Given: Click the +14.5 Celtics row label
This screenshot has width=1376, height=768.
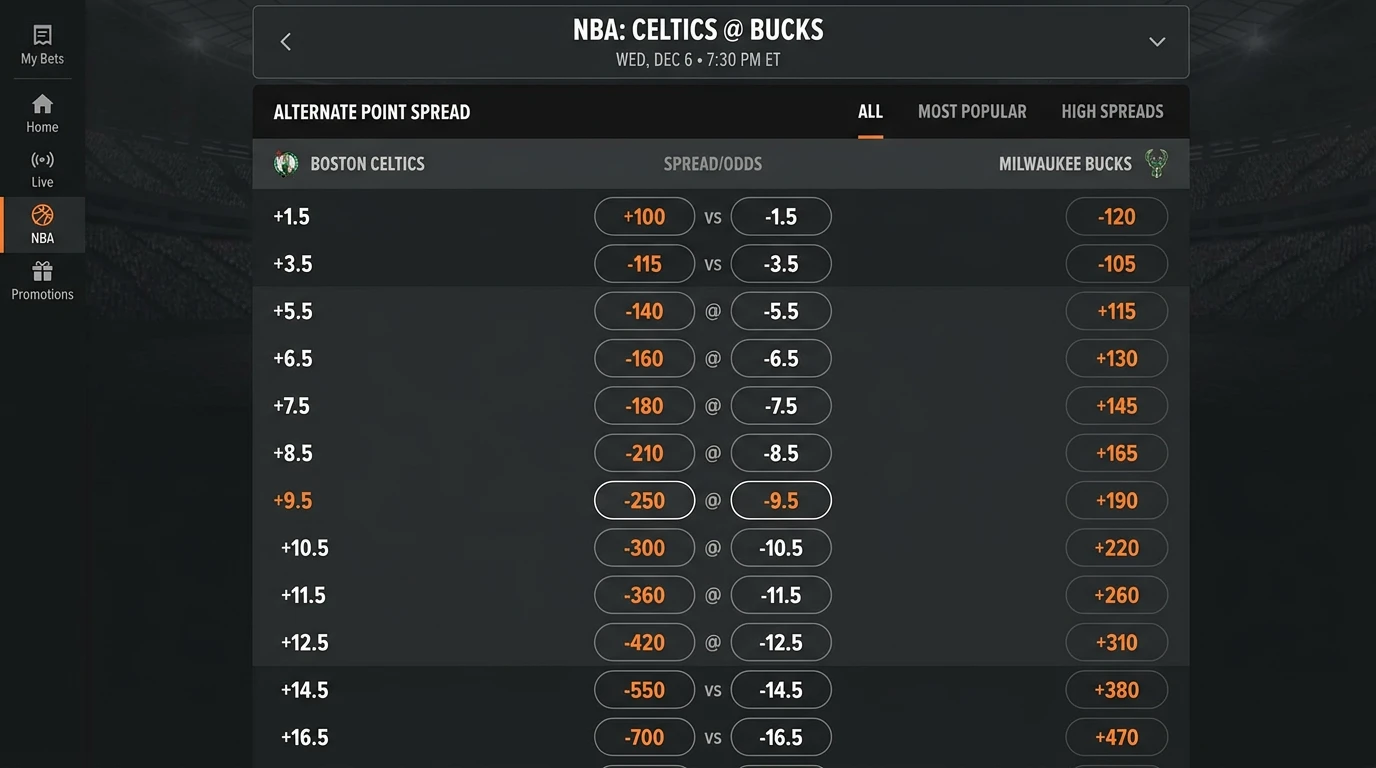Looking at the screenshot, I should (305, 690).
